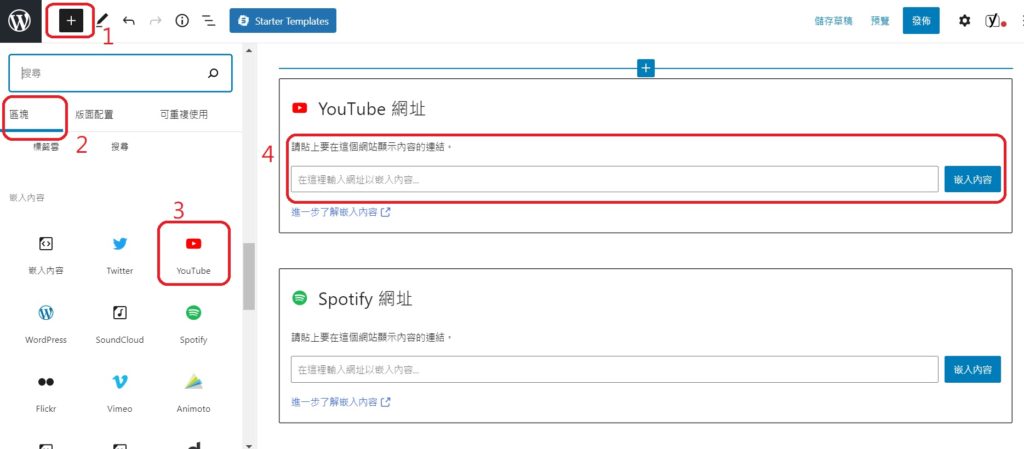This screenshot has height=449, width=1024.
Task: Click the YouTube 網址 block heading
Action: [x=372, y=108]
